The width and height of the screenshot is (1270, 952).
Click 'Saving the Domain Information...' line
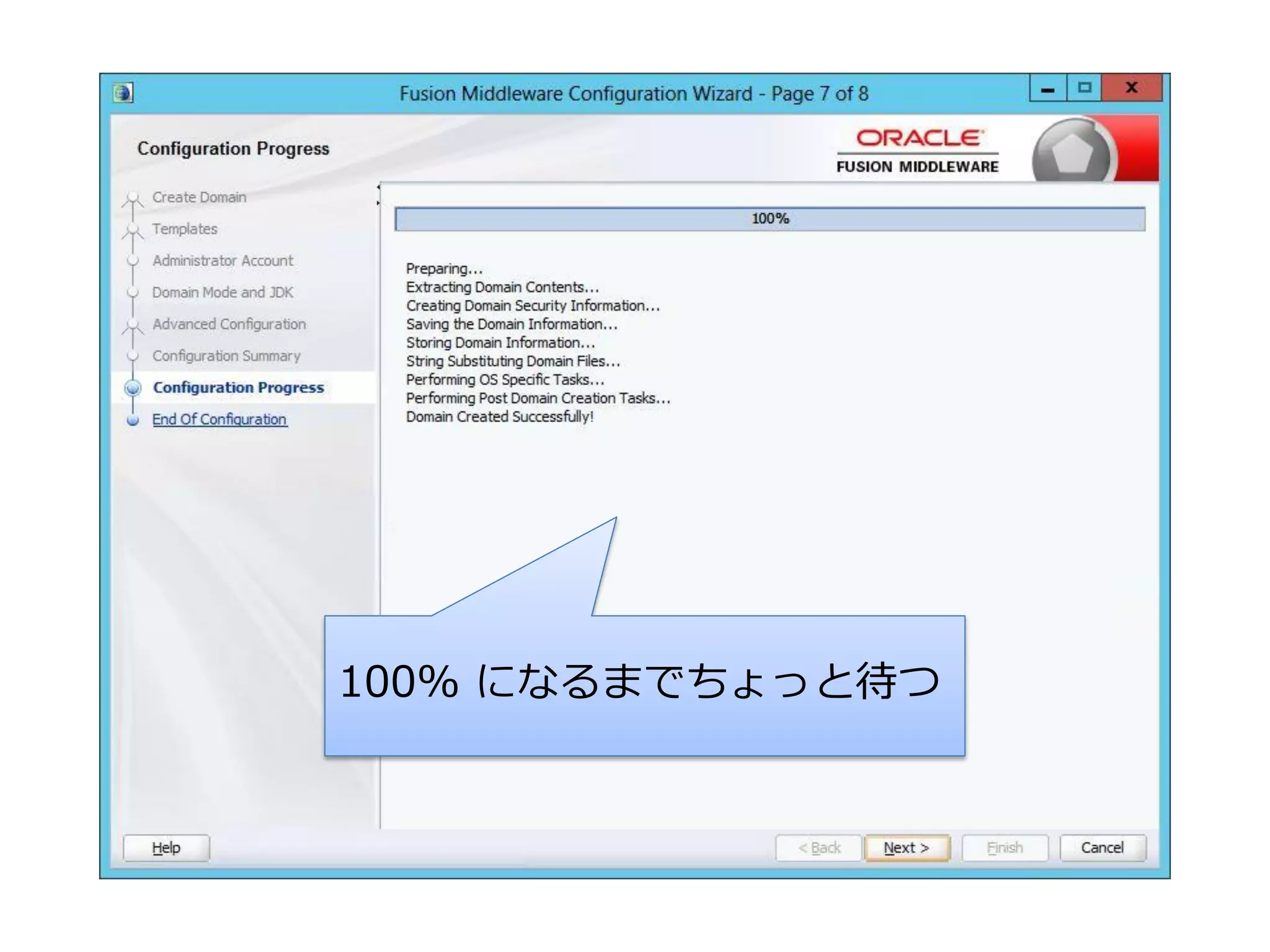512,324
